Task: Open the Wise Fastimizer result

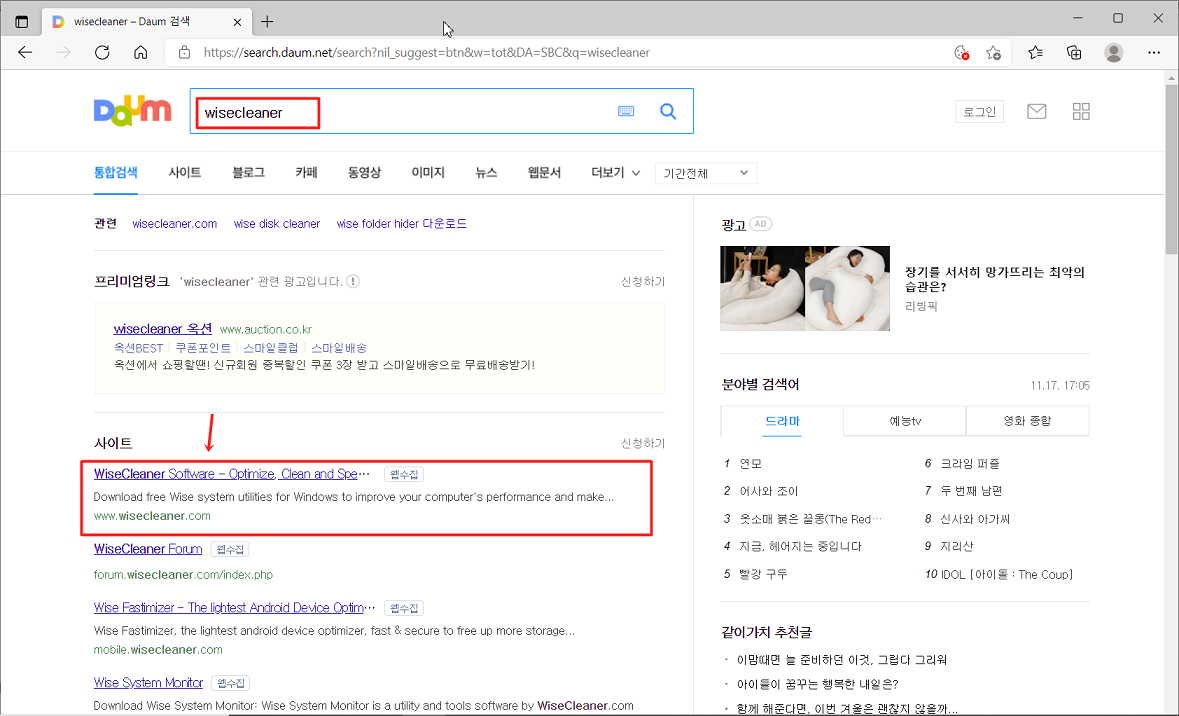Action: pyautogui.click(x=234, y=607)
